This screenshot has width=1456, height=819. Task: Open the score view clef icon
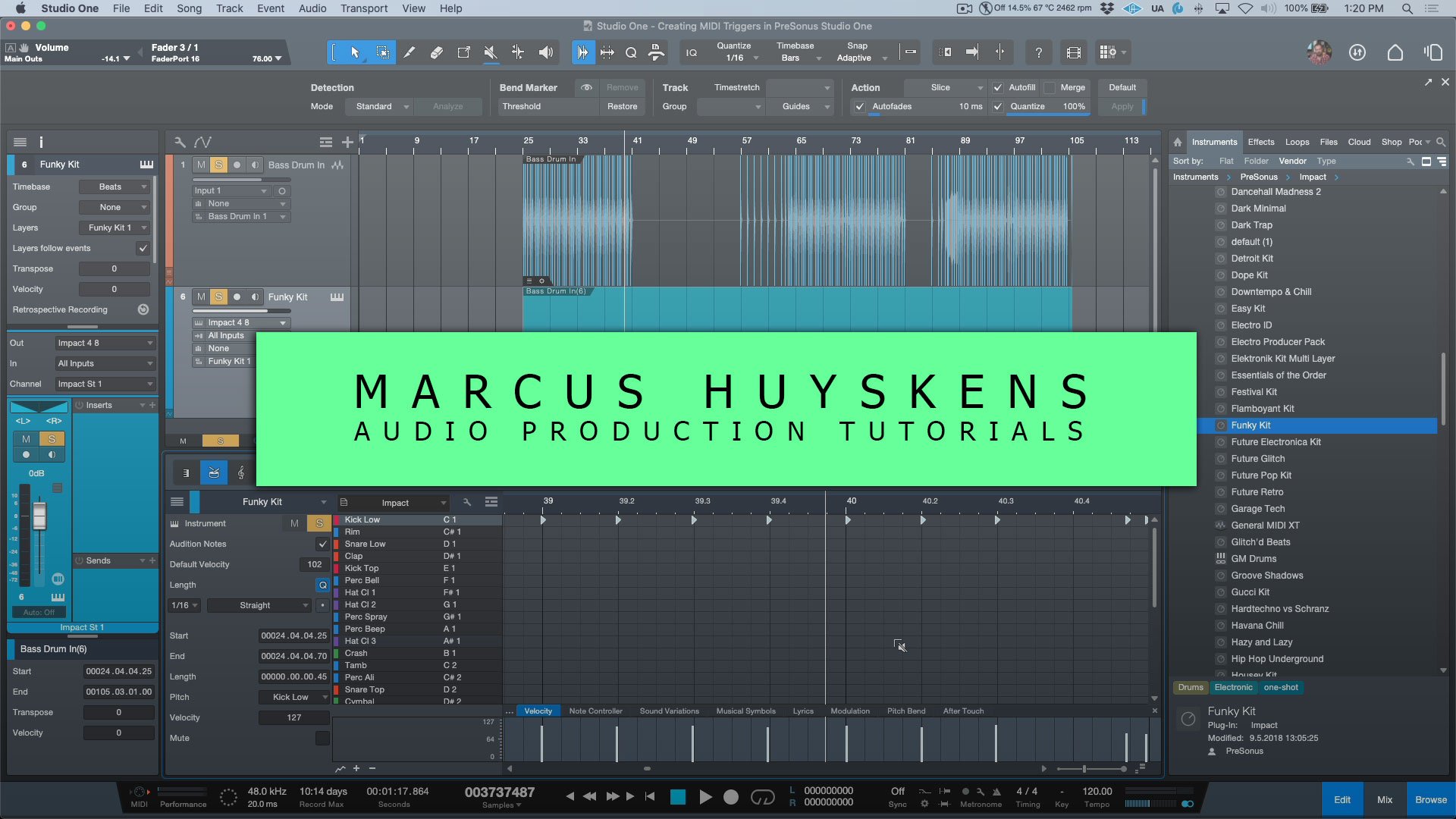241,472
